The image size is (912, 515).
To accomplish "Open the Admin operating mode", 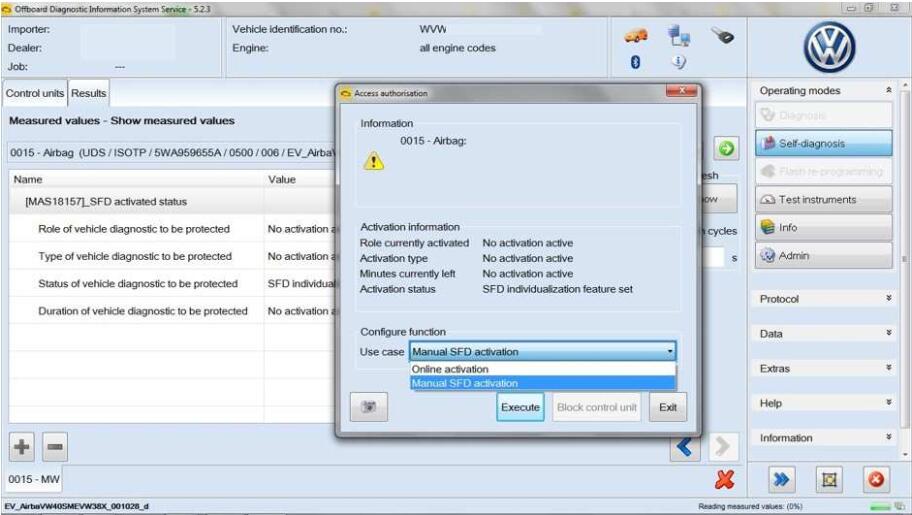I will 824,255.
